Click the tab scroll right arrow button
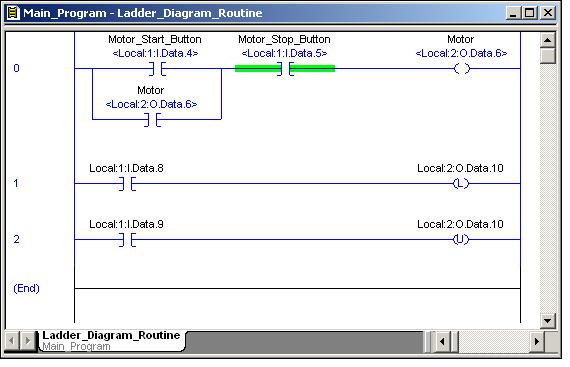Image resolution: width=570 pixels, height=367 pixels. click(28, 341)
